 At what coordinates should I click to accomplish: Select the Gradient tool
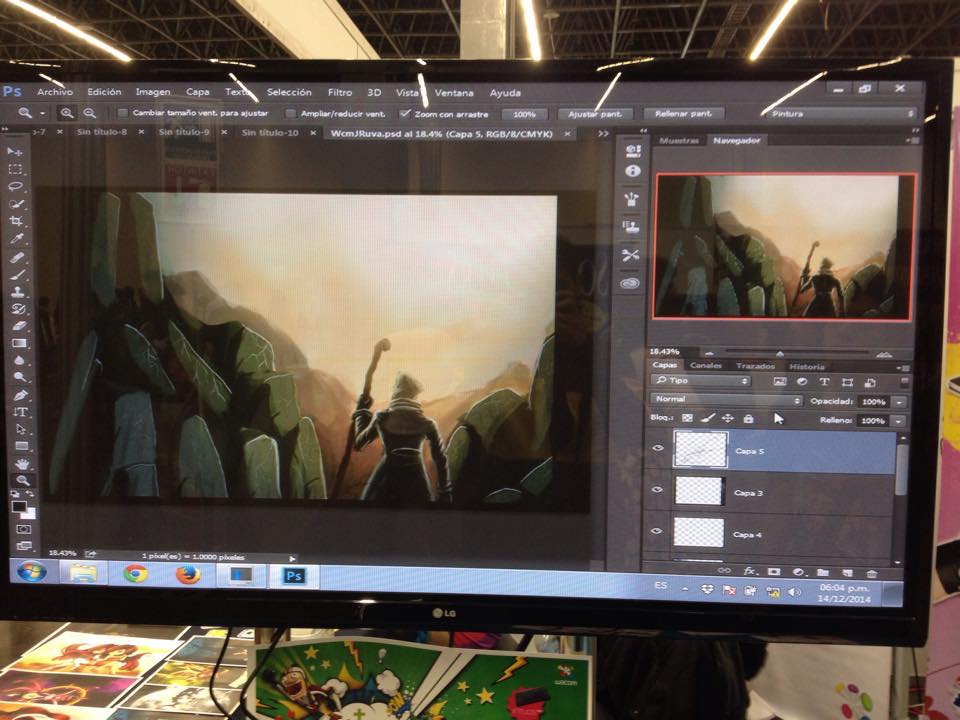19,343
